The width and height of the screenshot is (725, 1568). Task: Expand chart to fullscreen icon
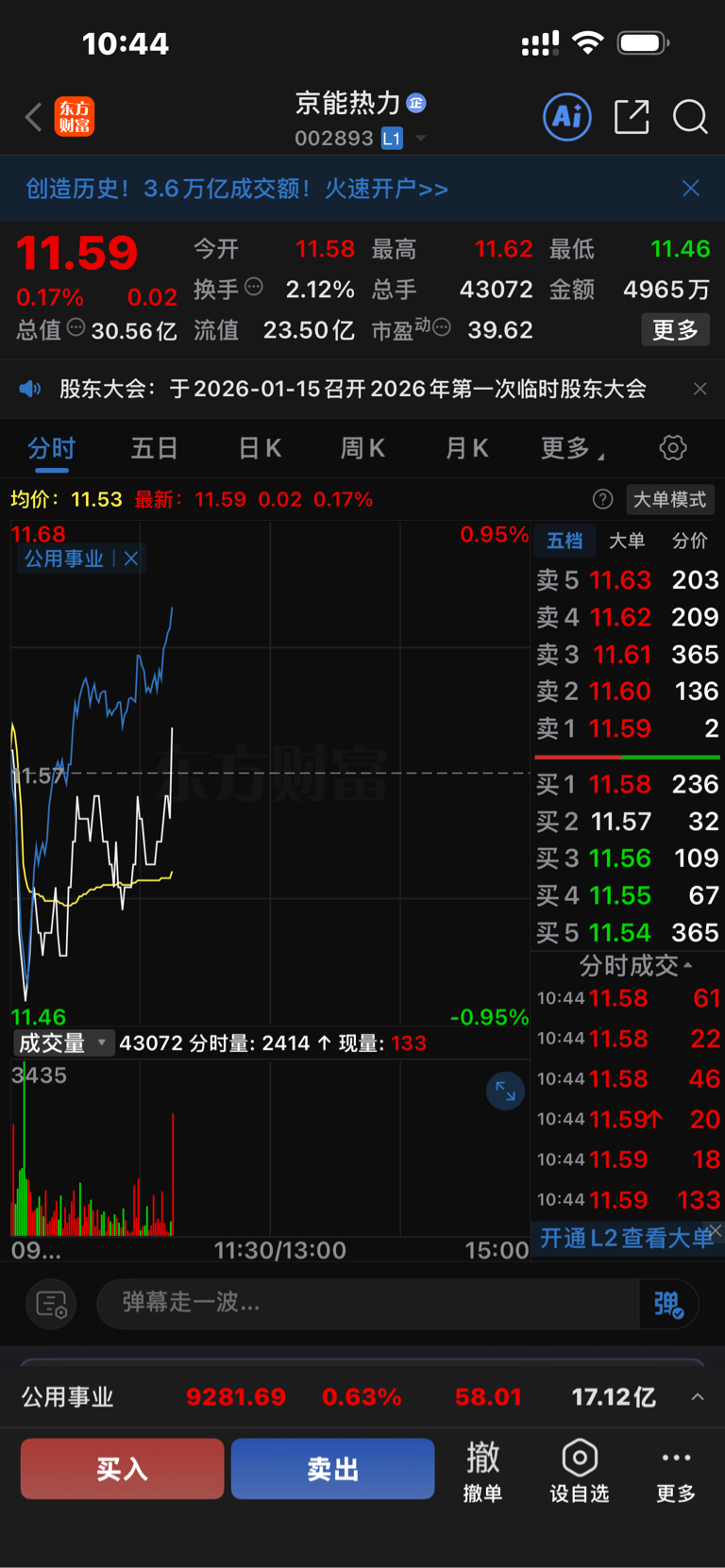coord(505,1092)
